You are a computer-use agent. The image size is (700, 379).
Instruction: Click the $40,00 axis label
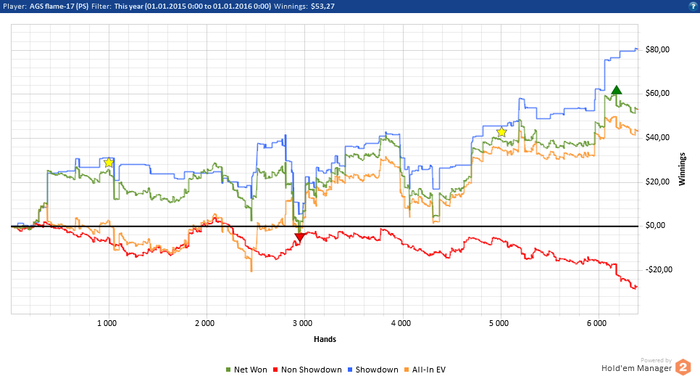(x=658, y=137)
